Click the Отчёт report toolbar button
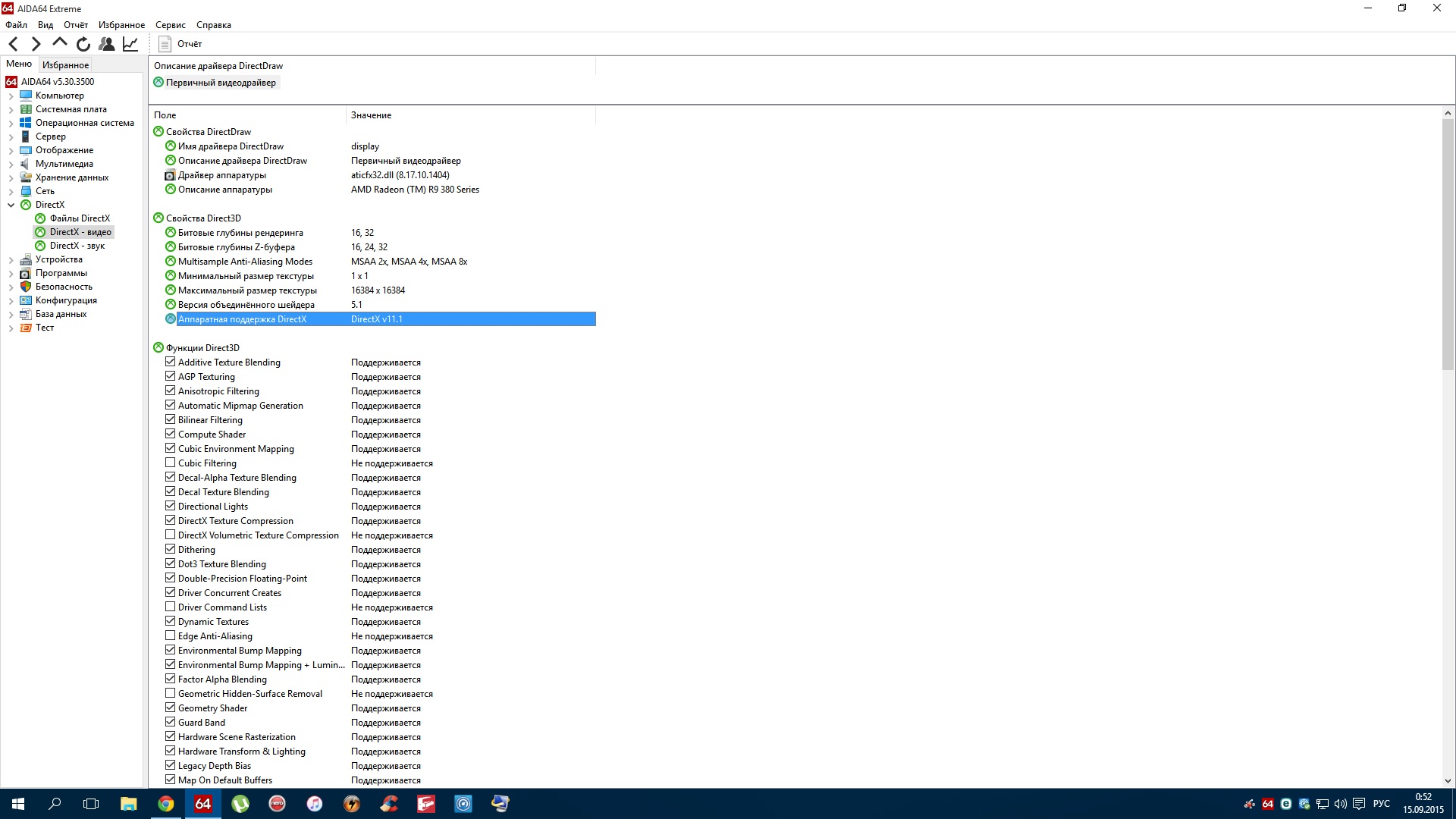Screen dimensions: 1456x819 [180, 44]
